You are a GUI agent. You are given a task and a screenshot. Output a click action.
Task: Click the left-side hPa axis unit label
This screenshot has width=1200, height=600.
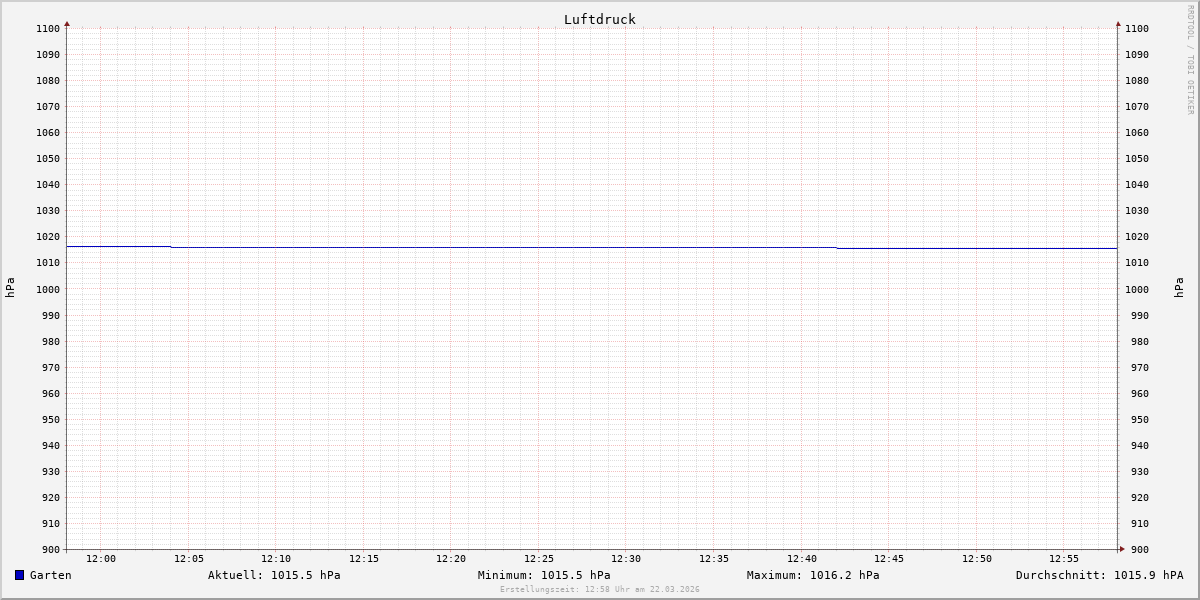[x=10, y=288]
